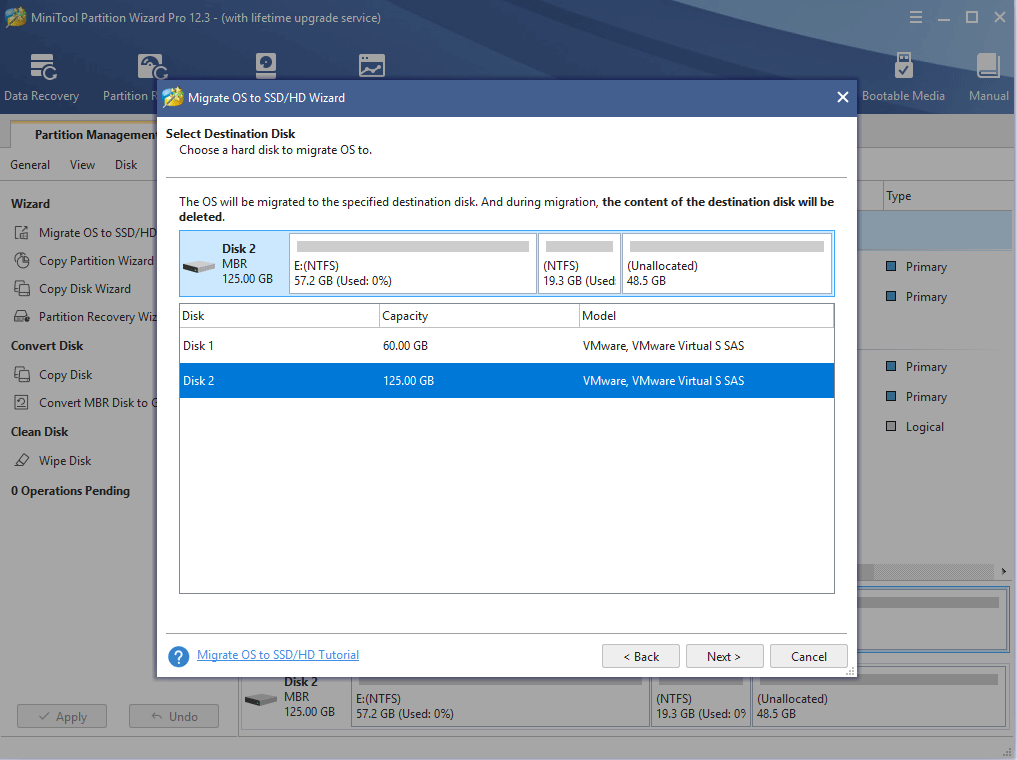Click the 60.00 GB capacity cell

[405, 346]
